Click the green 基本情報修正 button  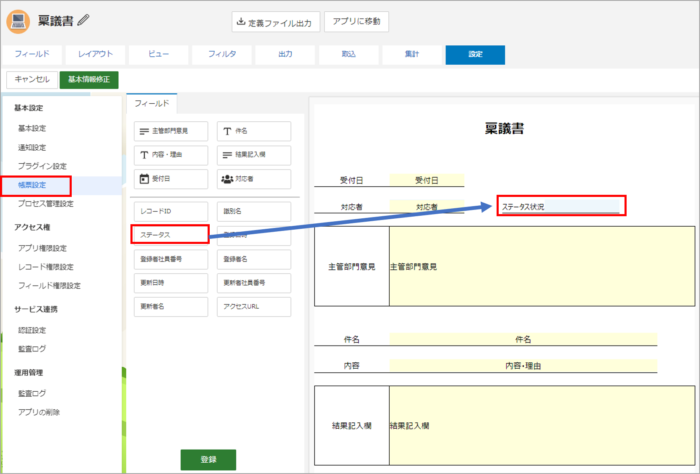[x=89, y=80]
